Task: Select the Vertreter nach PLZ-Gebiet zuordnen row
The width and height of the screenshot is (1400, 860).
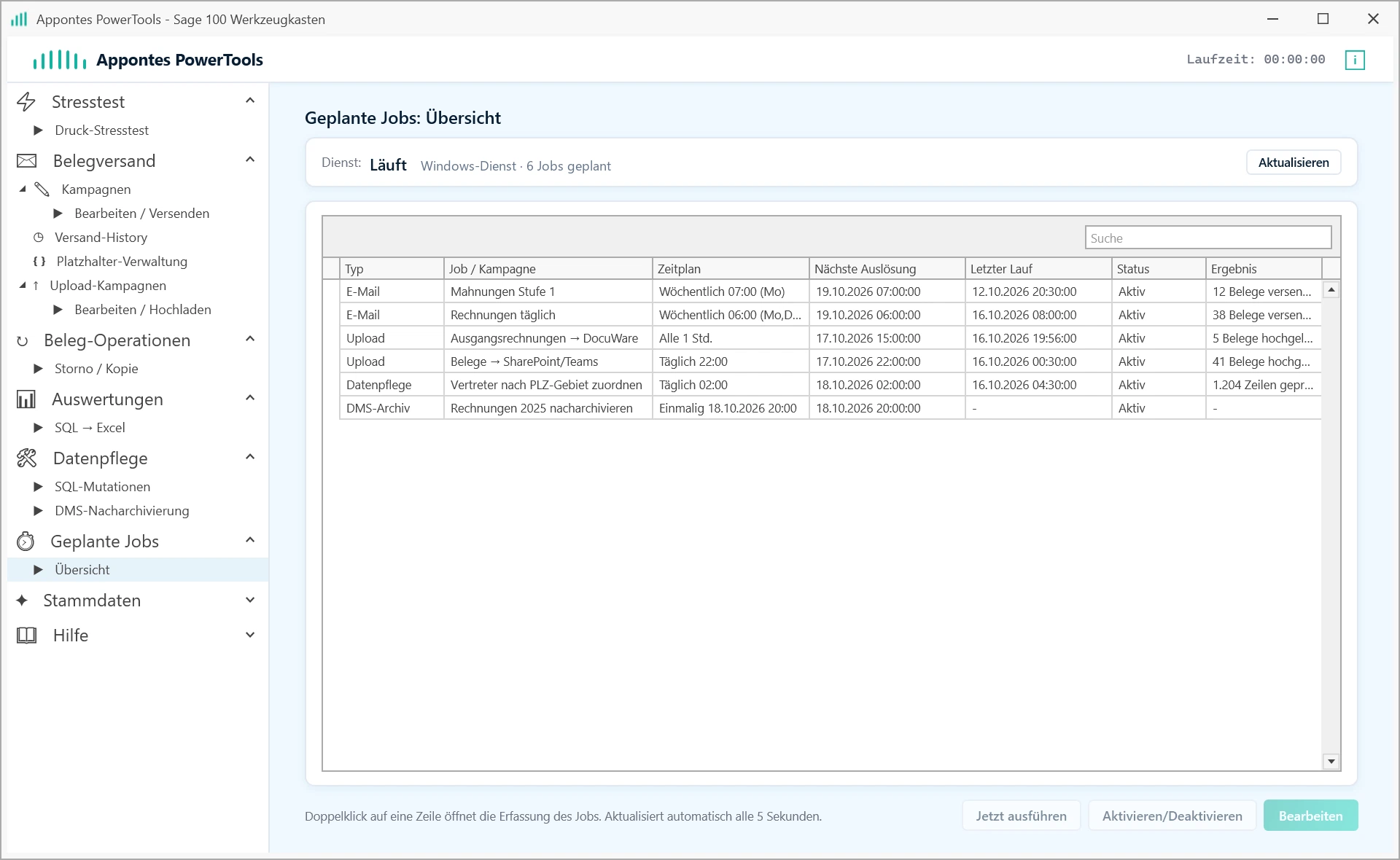Action: [830, 385]
